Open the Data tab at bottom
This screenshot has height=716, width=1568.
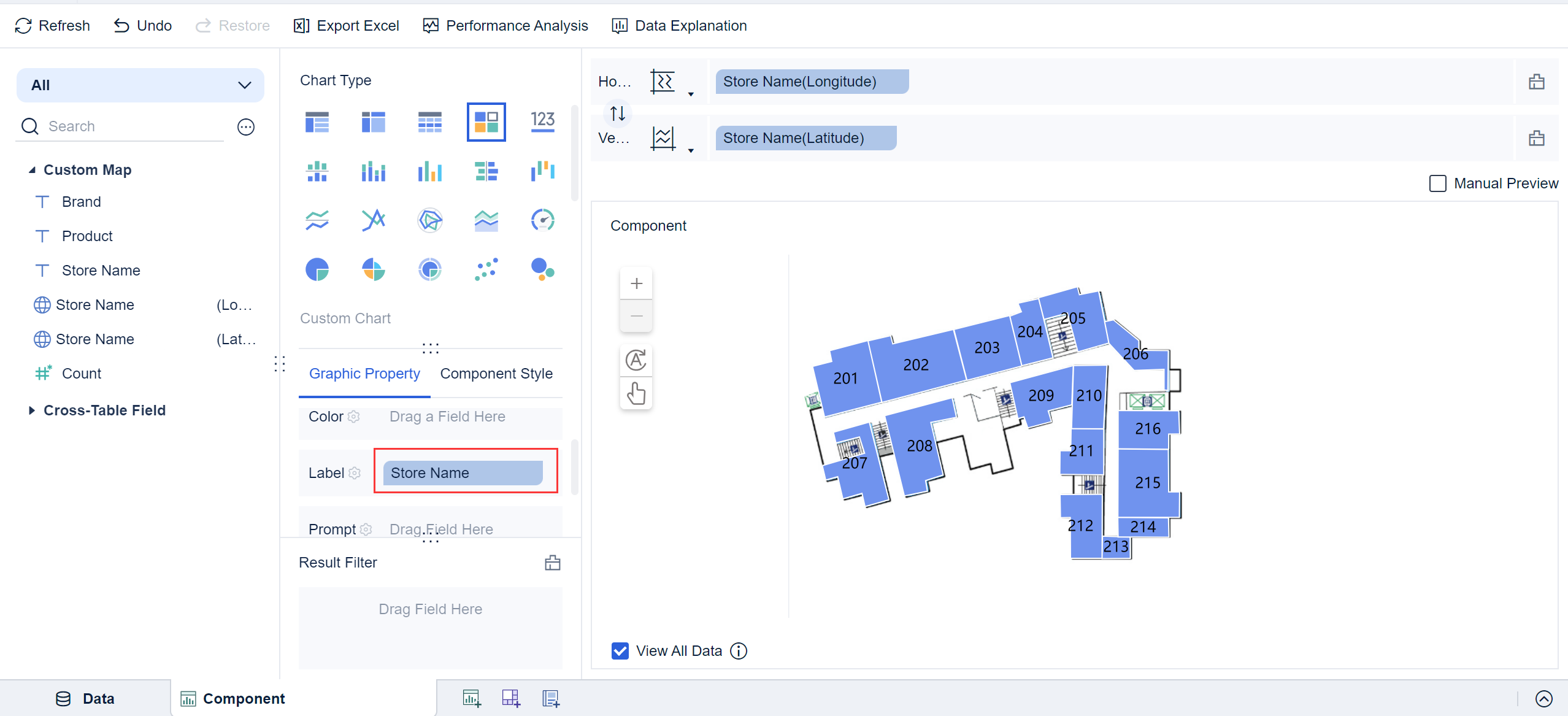point(85,699)
